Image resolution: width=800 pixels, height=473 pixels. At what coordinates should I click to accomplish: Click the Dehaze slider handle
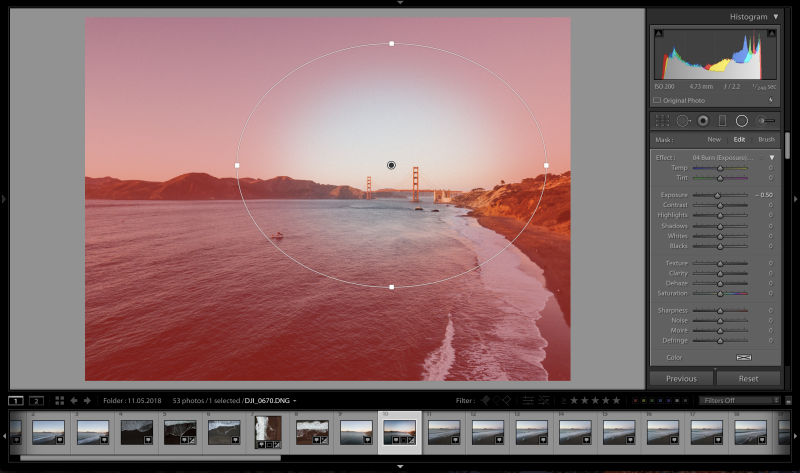tap(720, 284)
